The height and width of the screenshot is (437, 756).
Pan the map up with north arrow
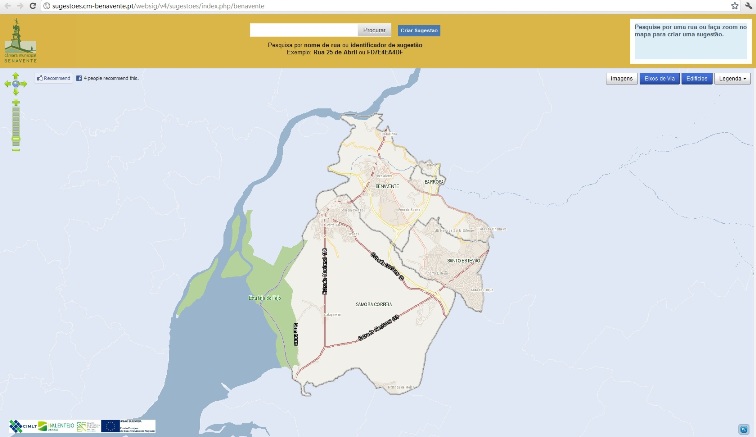coord(15,77)
